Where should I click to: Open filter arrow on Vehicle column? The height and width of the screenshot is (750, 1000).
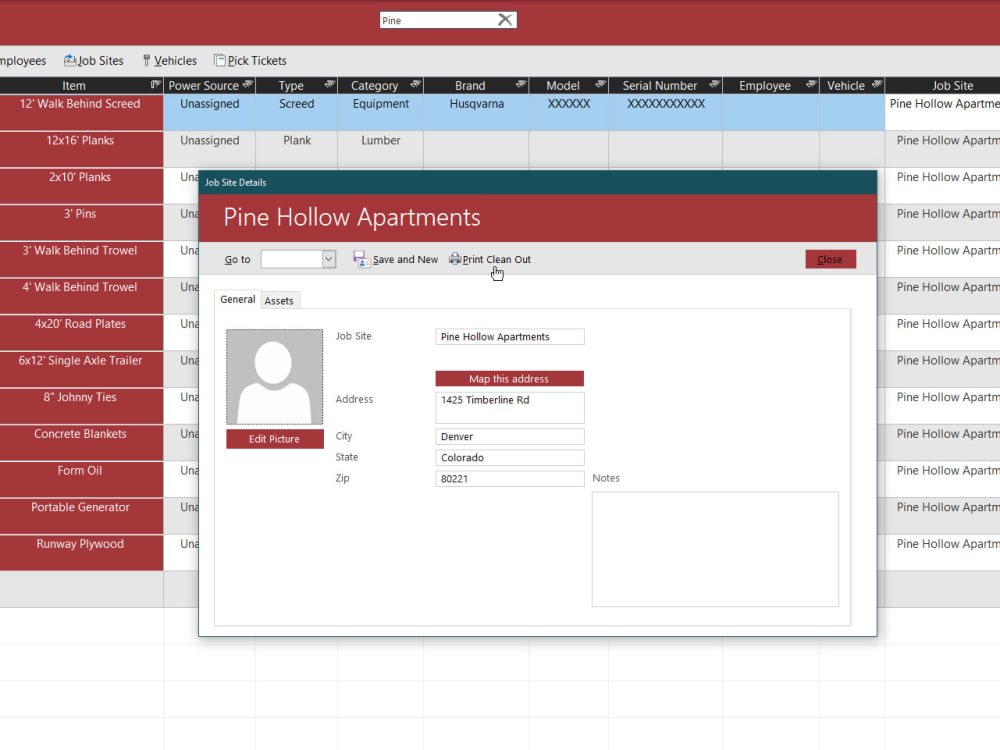(x=877, y=85)
